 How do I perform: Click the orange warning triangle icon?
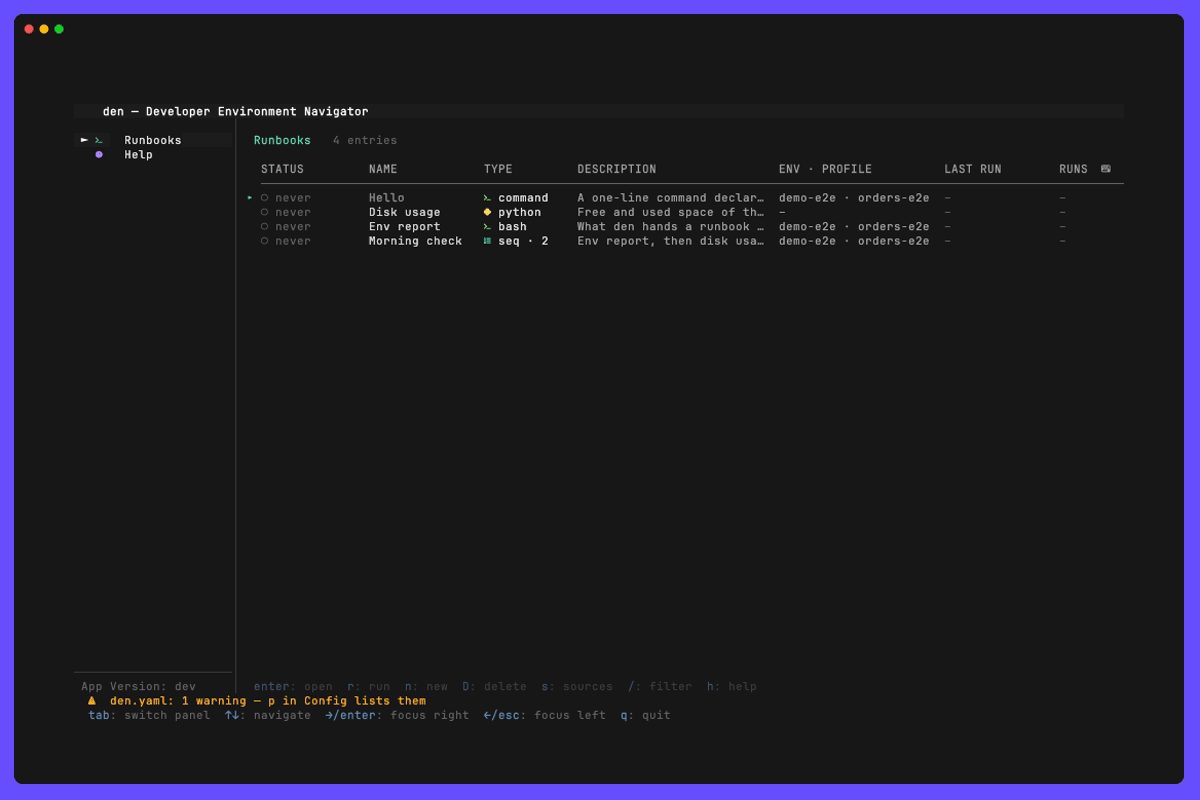coord(92,700)
